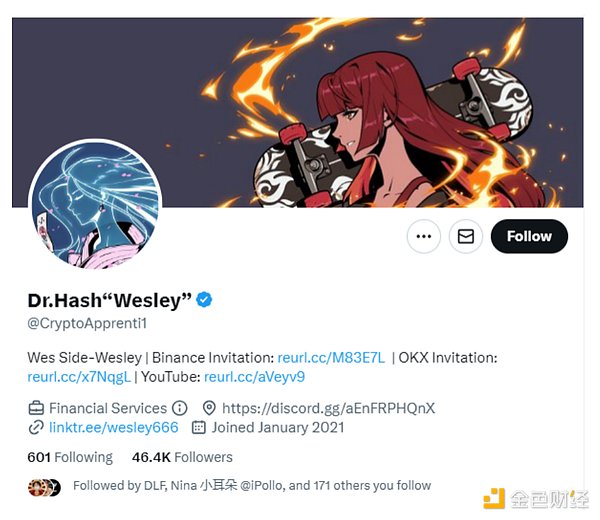Screen dimensions: 600x520
Task: Open the followed-by mutual followers text
Action: [252, 486]
